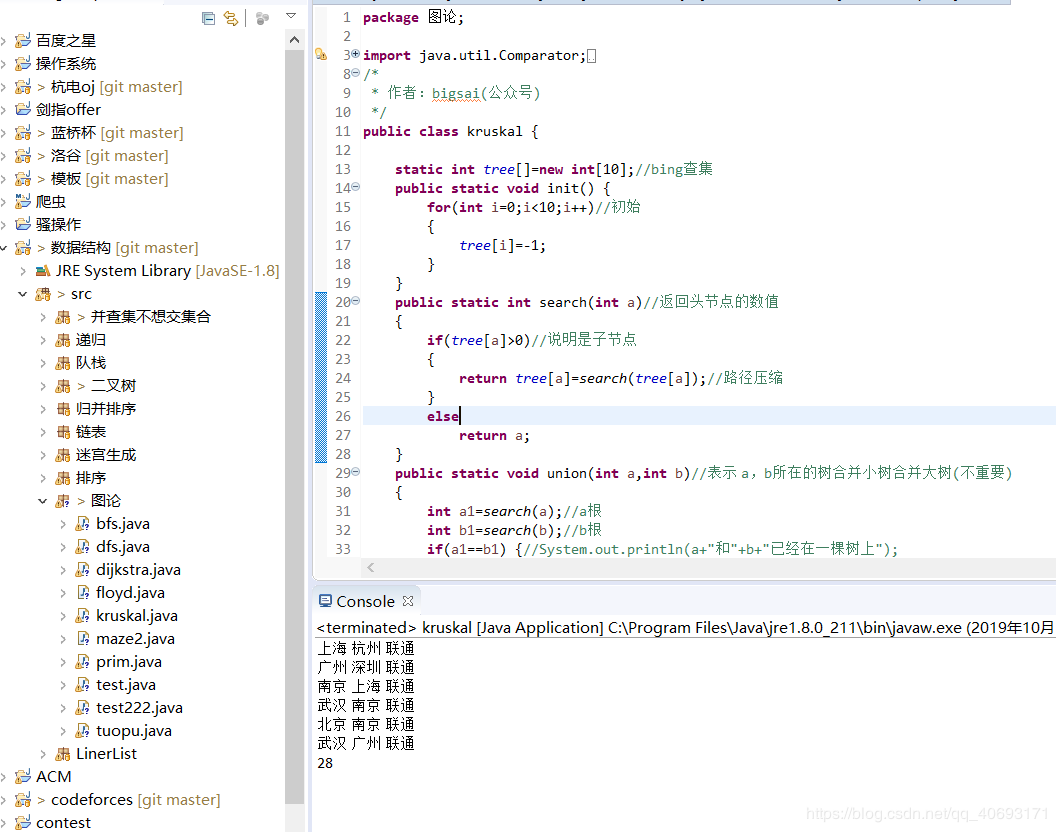The height and width of the screenshot is (832, 1056).
Task: Click the Console view icon
Action: pyautogui.click(x=325, y=601)
